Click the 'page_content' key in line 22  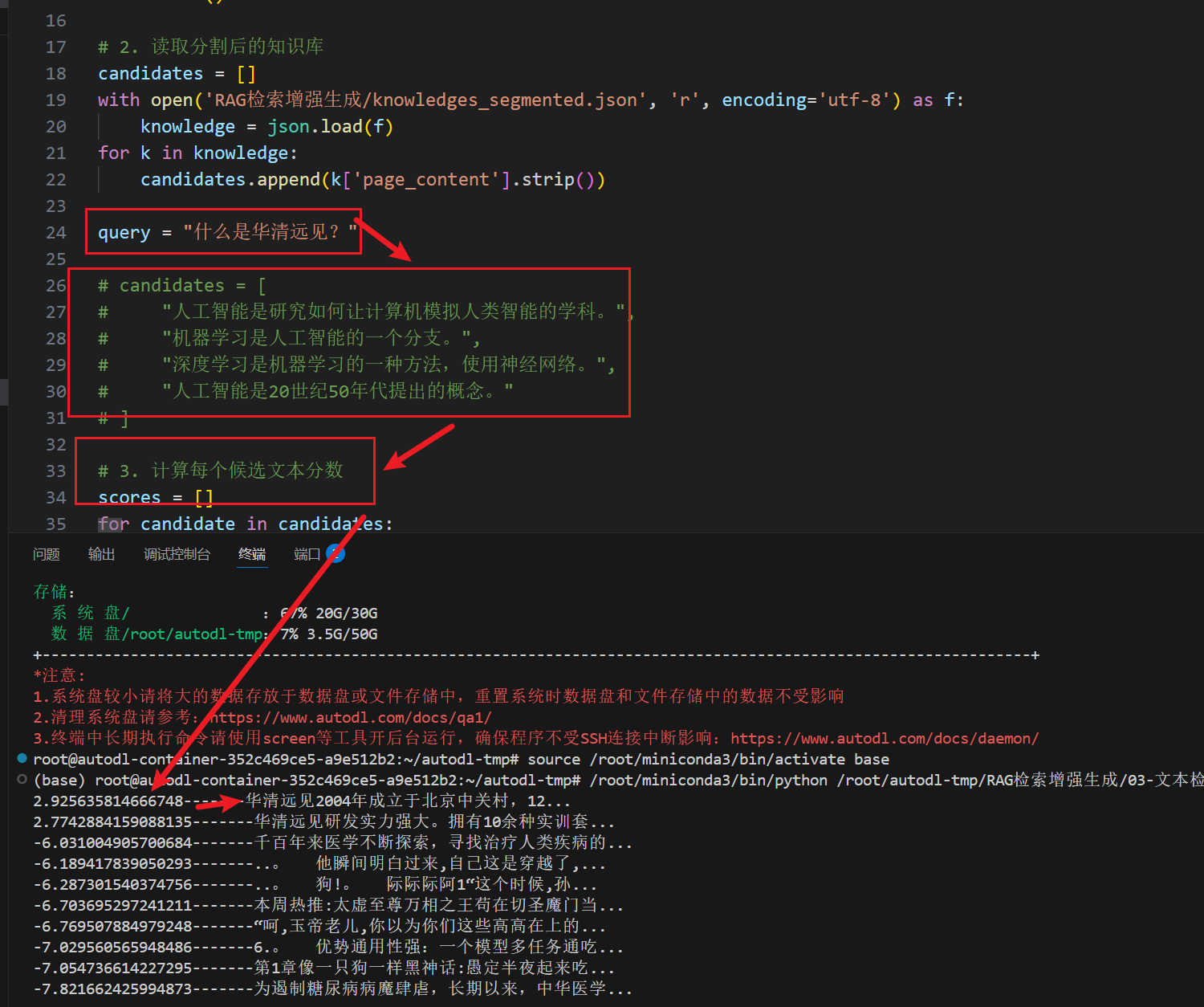click(x=426, y=180)
